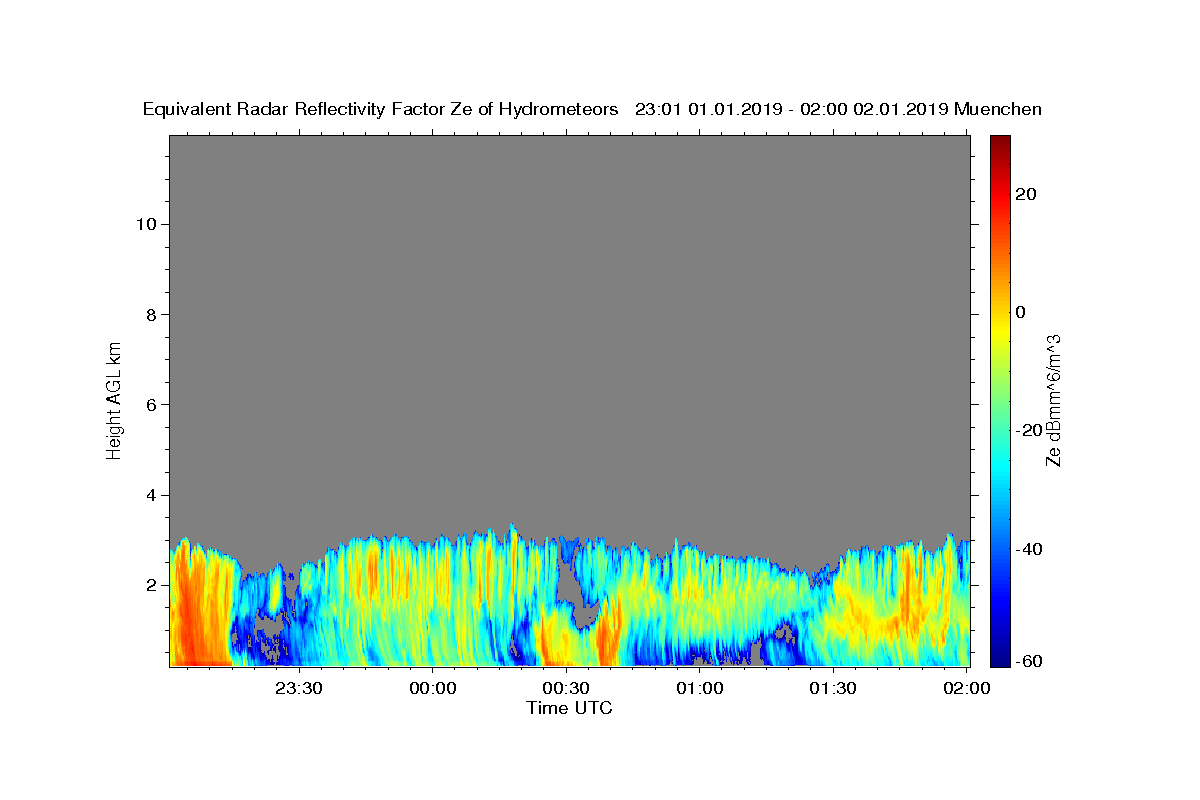
Task: Click the red echo column near 00:40
Action: 608,635
